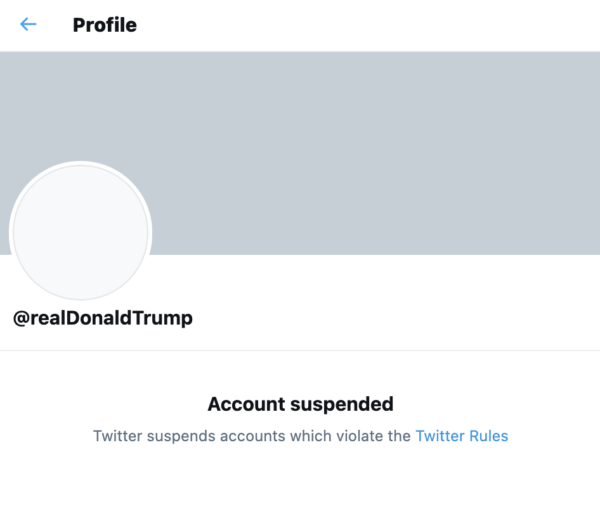The height and width of the screenshot is (516, 600).
Task: Click the word "Rules" in the blue link
Action: 490,436
